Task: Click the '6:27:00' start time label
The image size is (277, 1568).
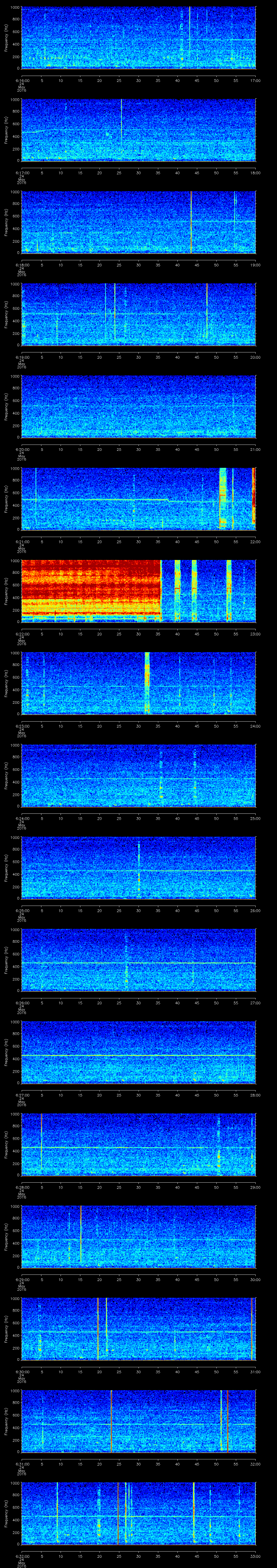Action: pos(22,1095)
